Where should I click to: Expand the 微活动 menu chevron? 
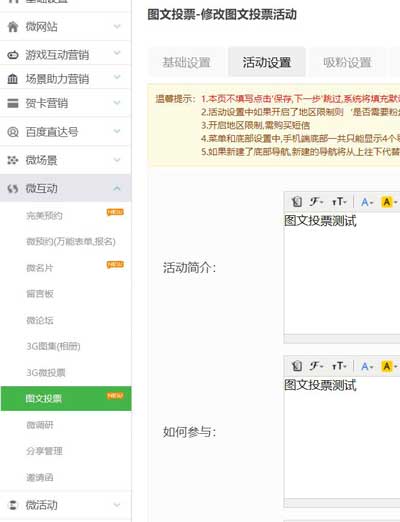coord(117,505)
